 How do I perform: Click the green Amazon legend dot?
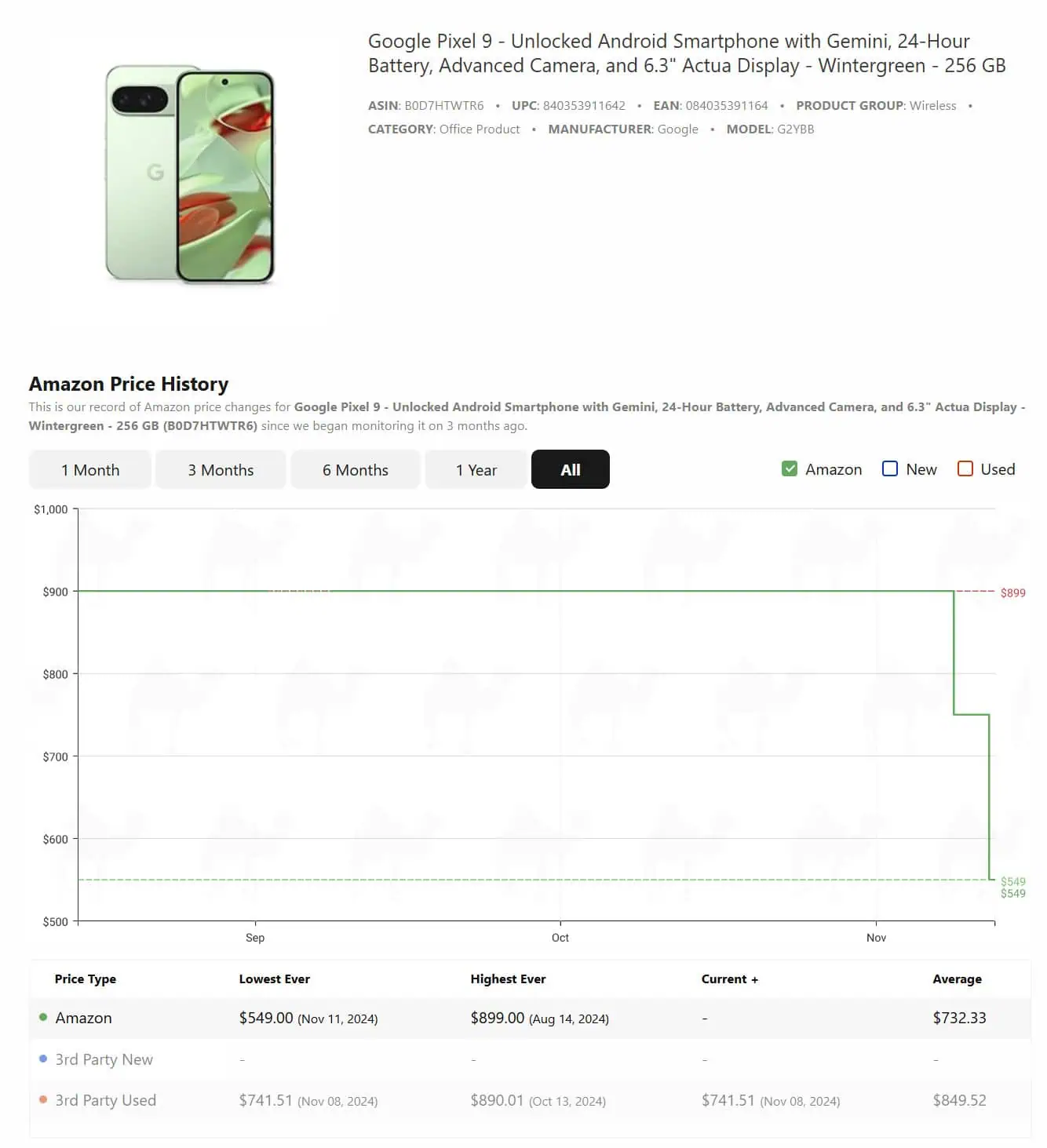[43, 1018]
